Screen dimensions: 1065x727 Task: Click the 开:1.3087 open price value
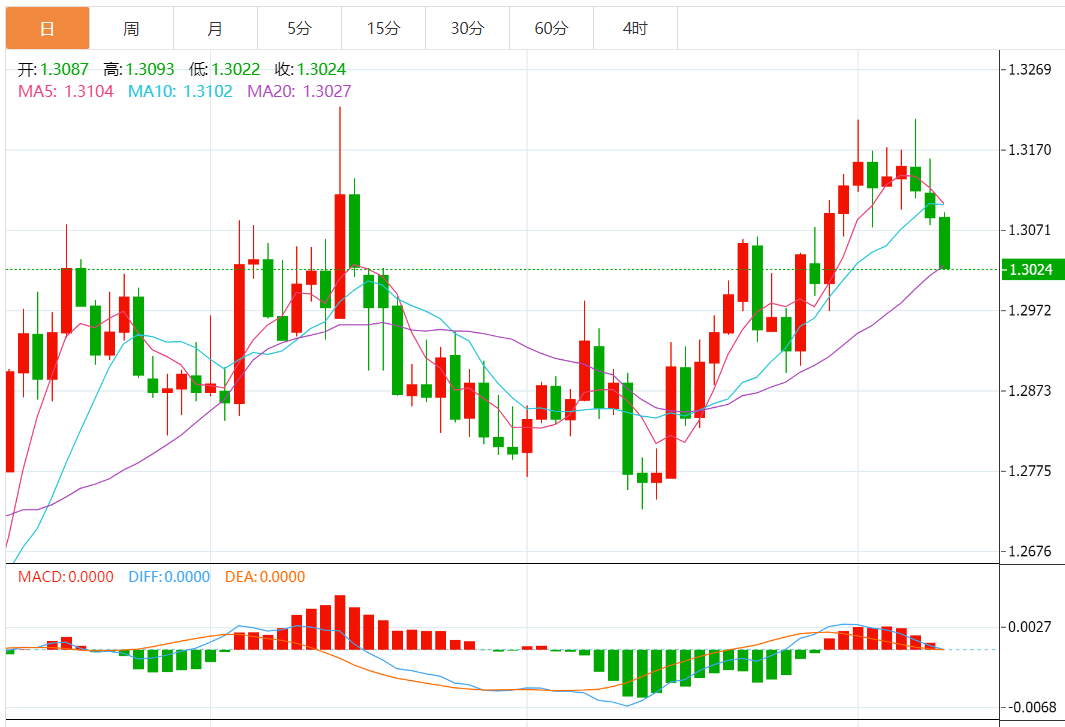53,69
